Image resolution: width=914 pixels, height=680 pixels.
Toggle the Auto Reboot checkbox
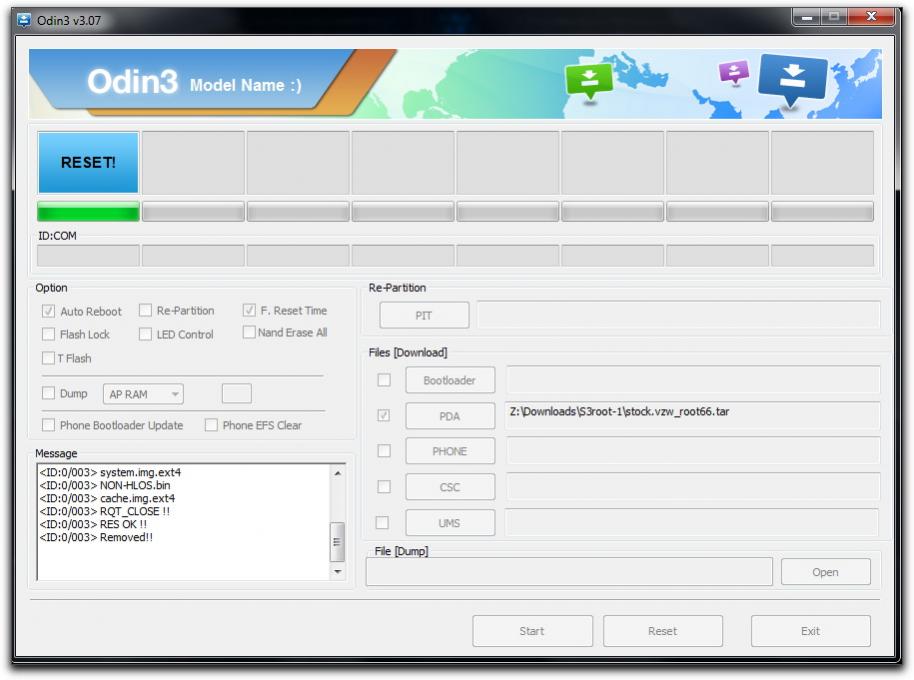click(x=48, y=311)
